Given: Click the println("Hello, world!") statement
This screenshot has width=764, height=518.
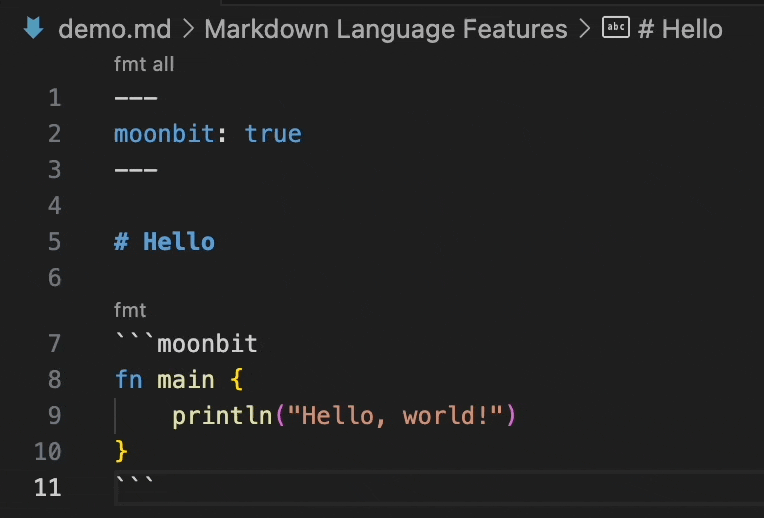Looking at the screenshot, I should (x=344, y=416).
